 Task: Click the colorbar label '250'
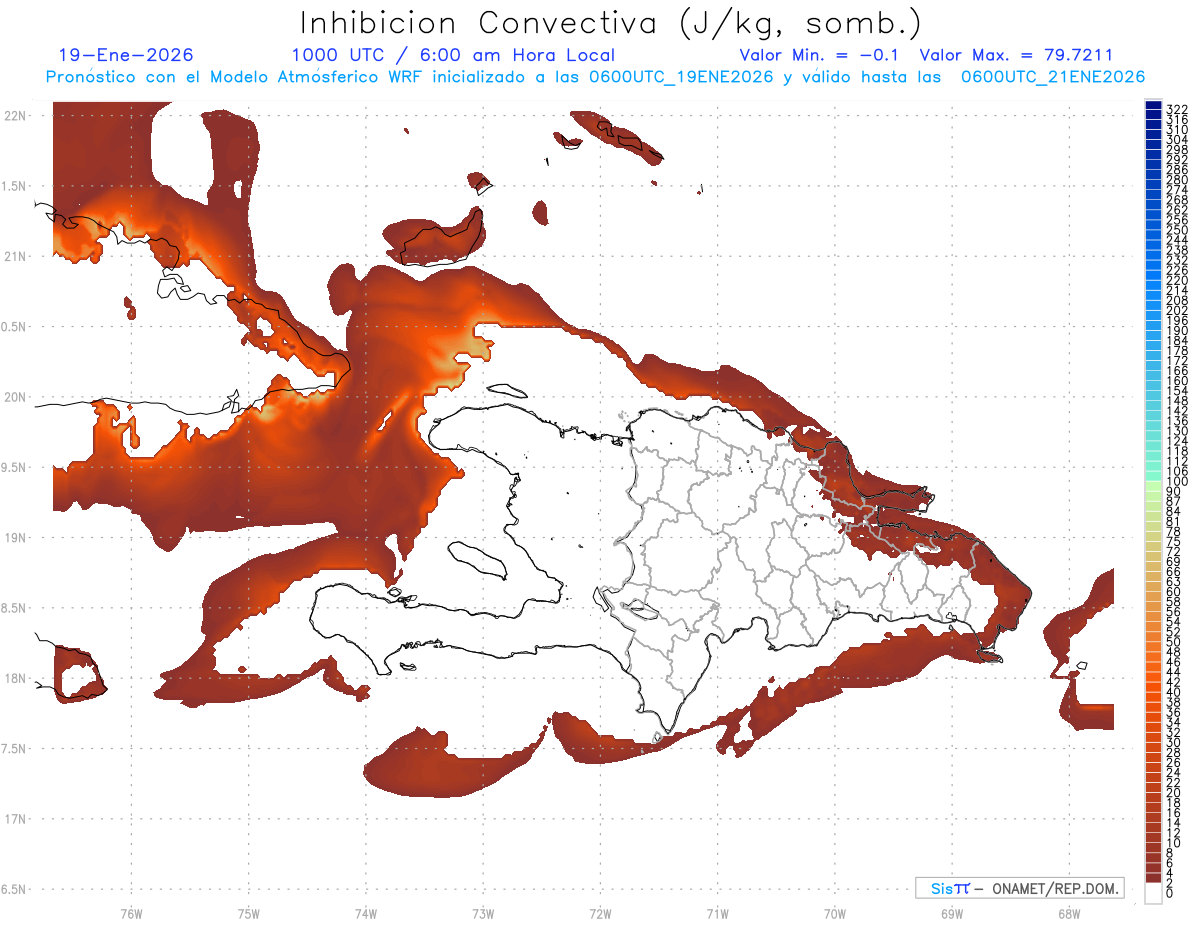[x=1176, y=230]
